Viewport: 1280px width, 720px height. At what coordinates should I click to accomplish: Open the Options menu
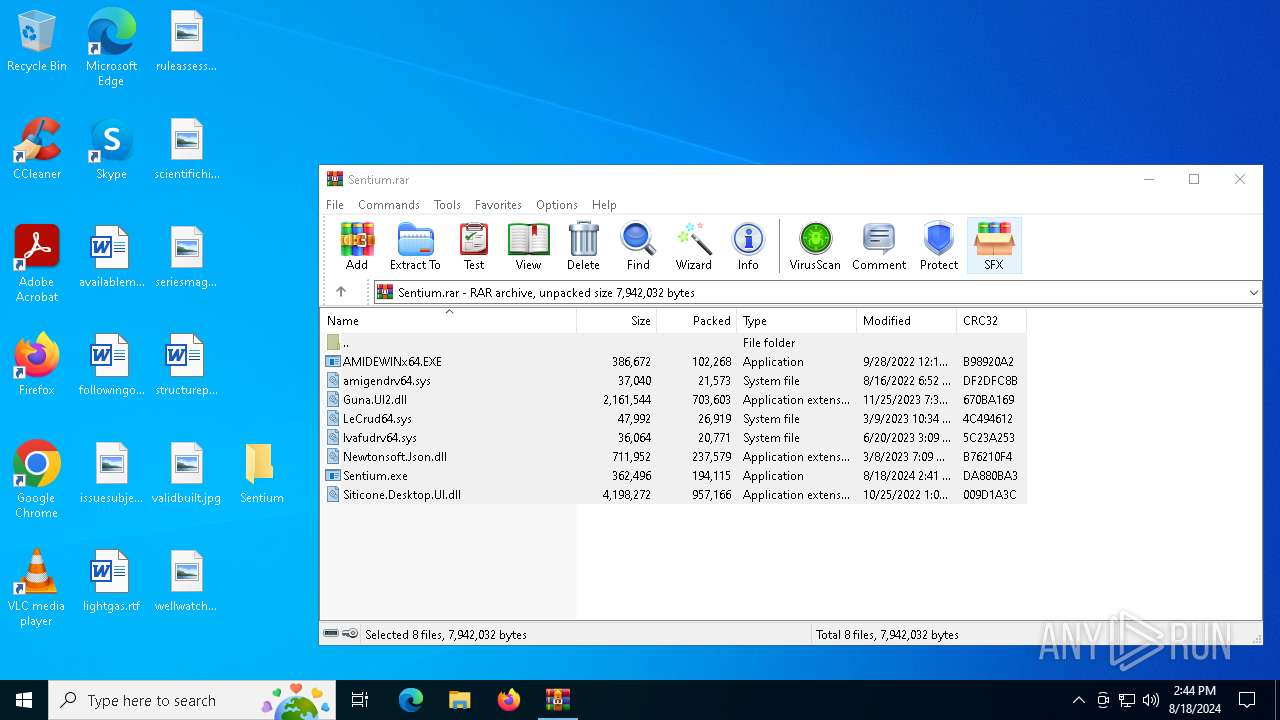click(557, 204)
